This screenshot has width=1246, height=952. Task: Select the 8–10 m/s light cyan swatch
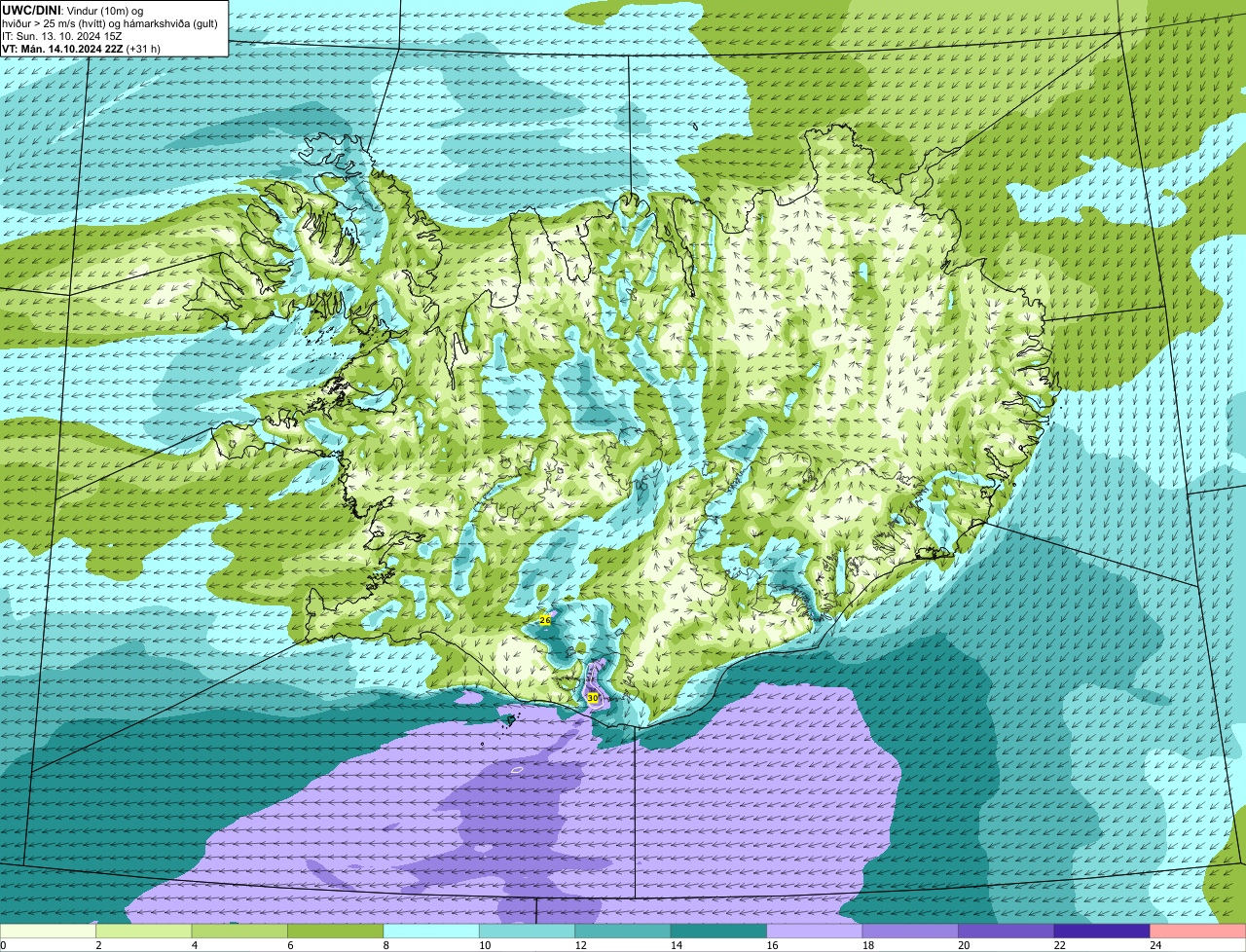click(x=431, y=932)
